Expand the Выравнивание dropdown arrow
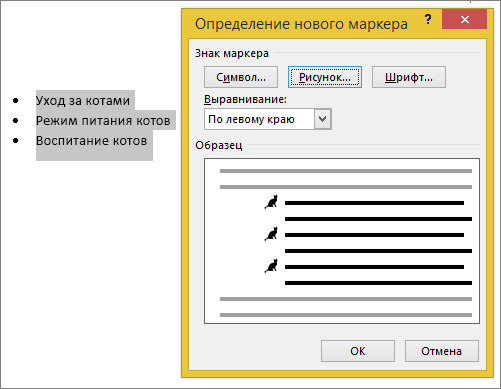Screen dimensions: 501x389 [323, 119]
